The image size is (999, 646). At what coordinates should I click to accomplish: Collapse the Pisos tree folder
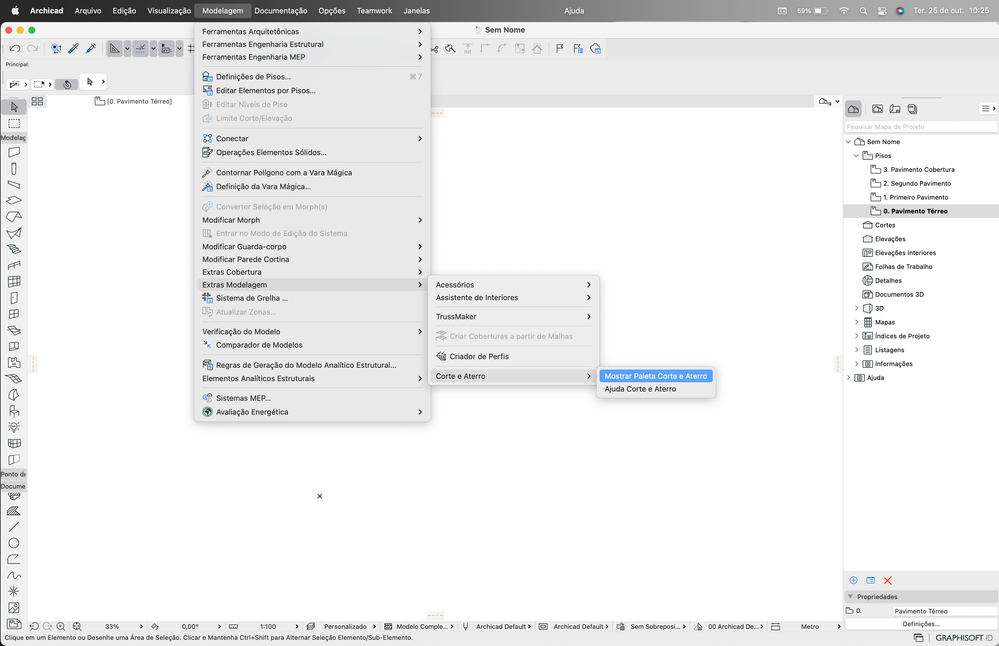[x=856, y=155]
